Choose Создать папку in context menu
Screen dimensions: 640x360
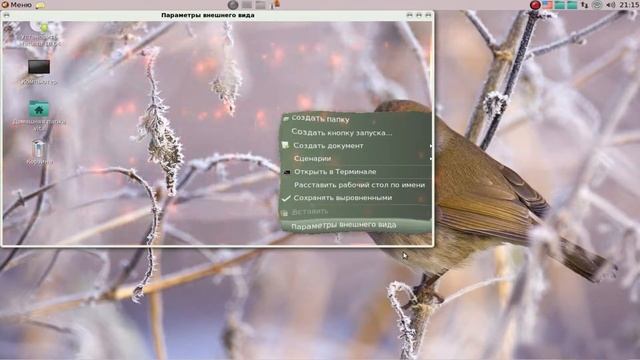pos(355,119)
